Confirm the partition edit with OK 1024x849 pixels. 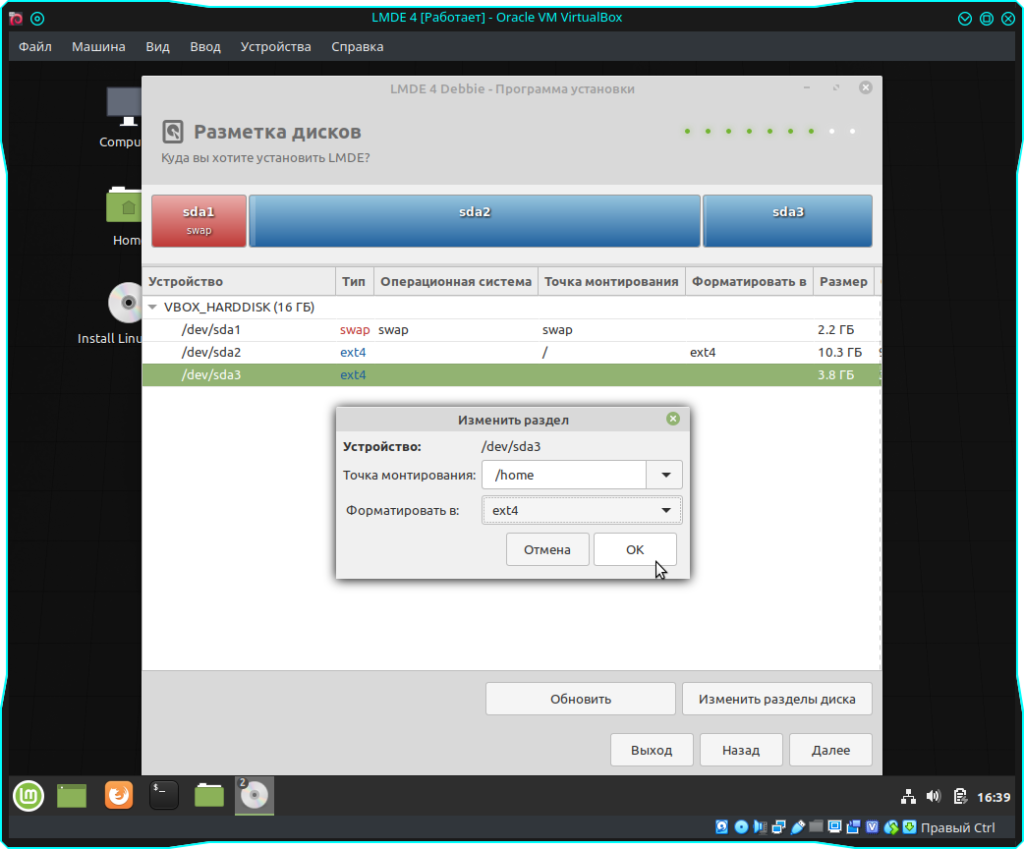[635, 549]
